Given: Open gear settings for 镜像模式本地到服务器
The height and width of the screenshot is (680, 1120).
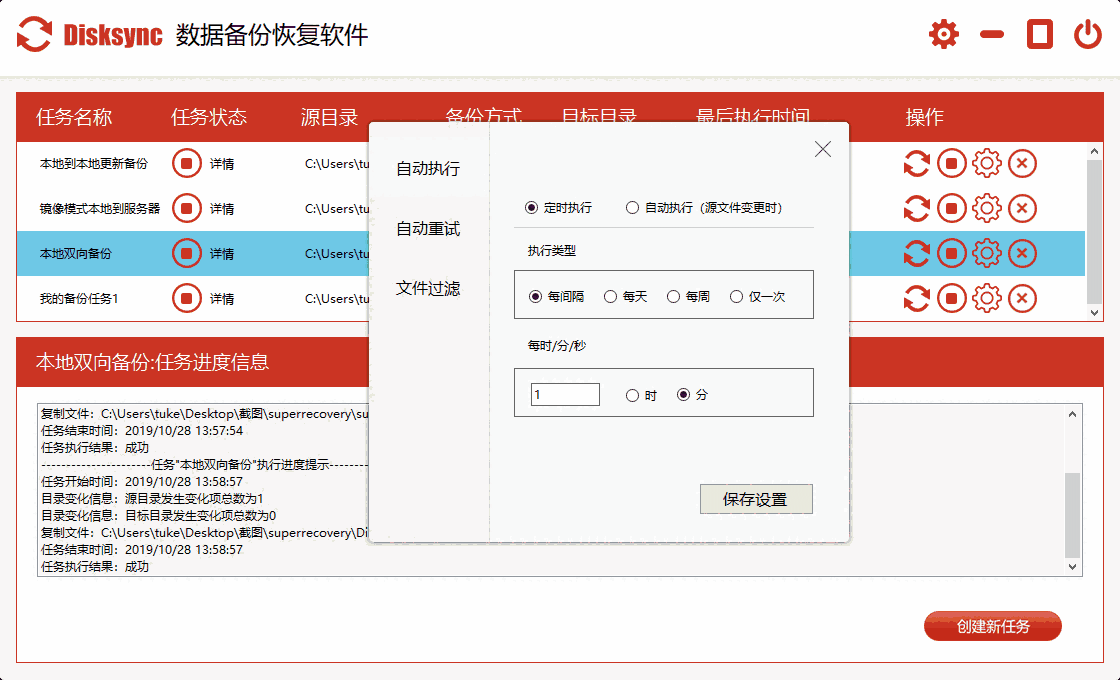Looking at the screenshot, I should pyautogui.click(x=986, y=208).
